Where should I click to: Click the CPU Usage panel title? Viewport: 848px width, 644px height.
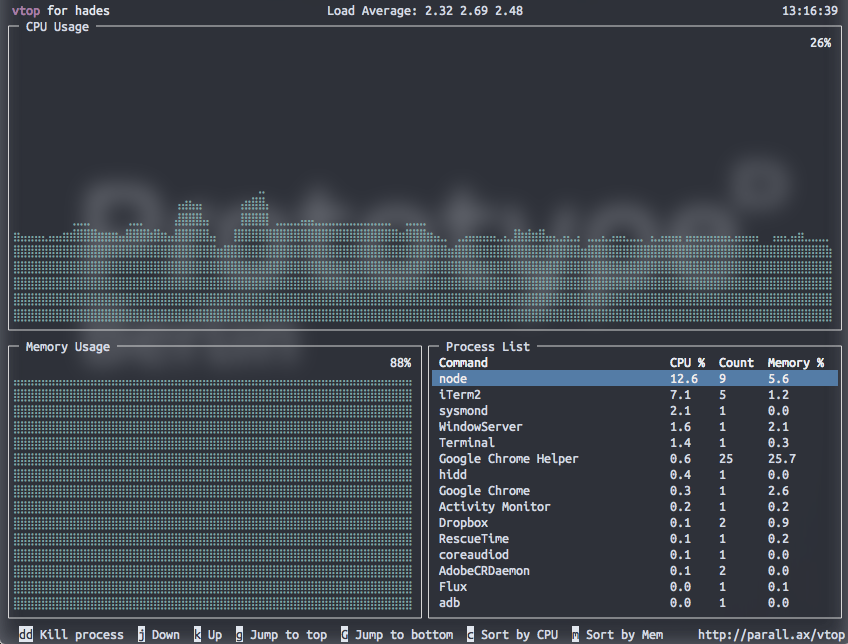coord(57,27)
